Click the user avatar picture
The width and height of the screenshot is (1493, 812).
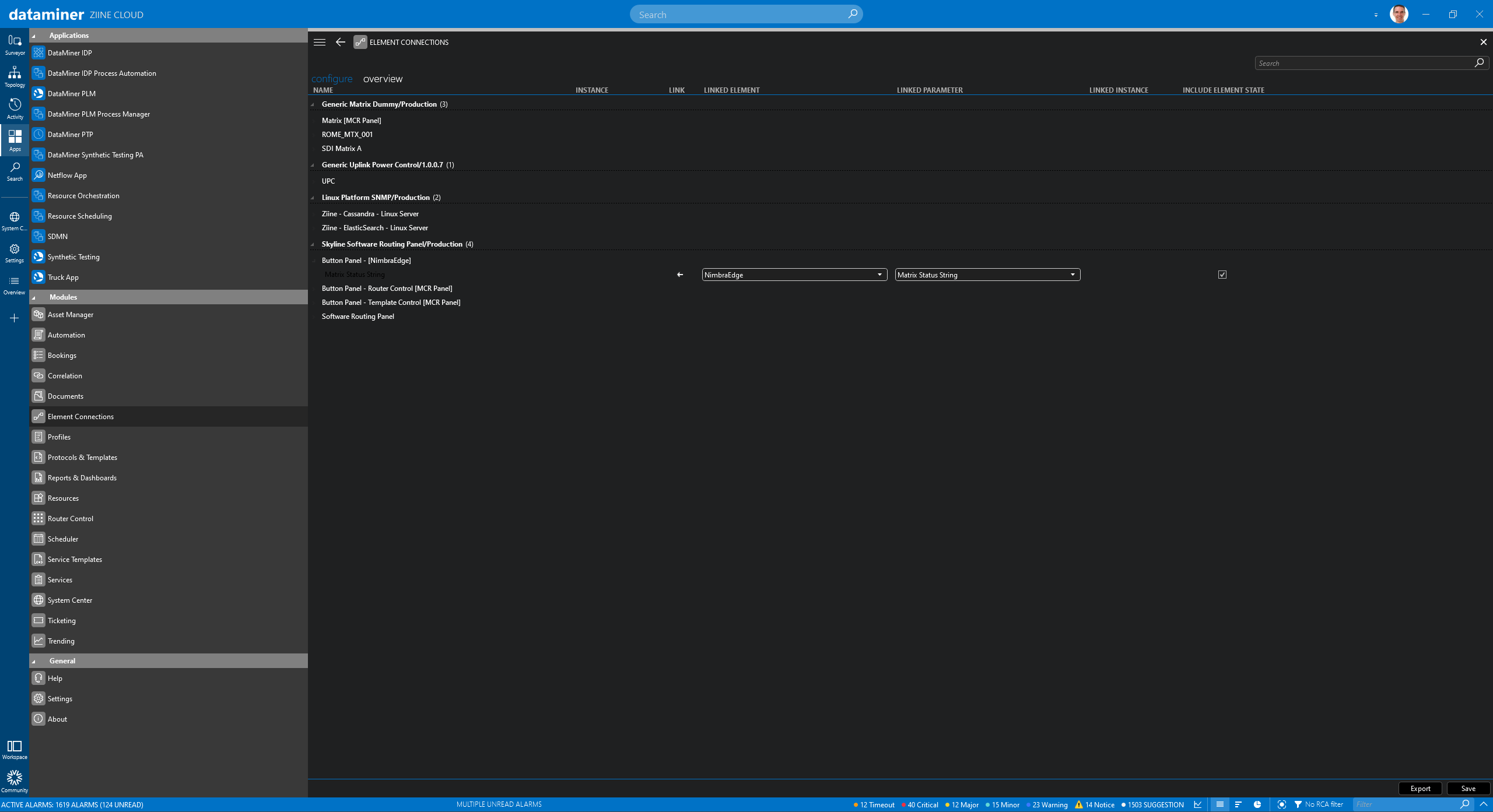[1399, 14]
